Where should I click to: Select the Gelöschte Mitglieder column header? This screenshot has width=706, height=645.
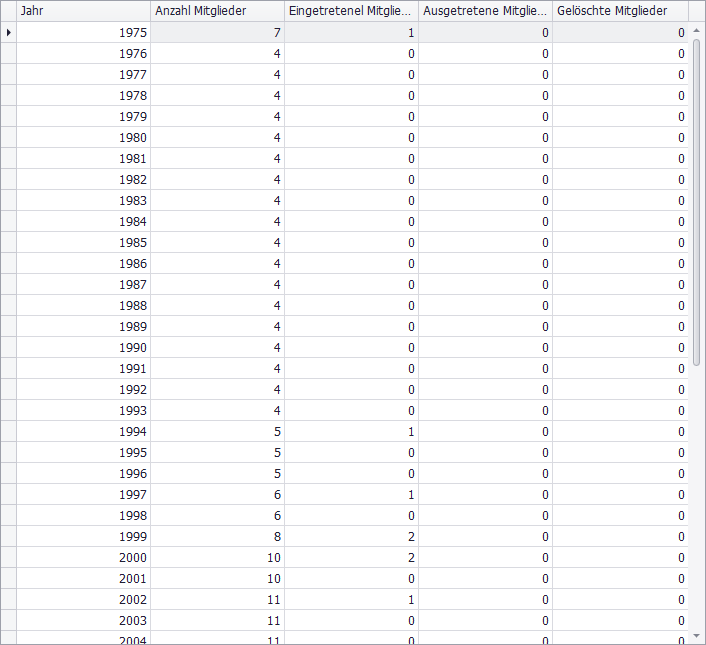click(619, 11)
